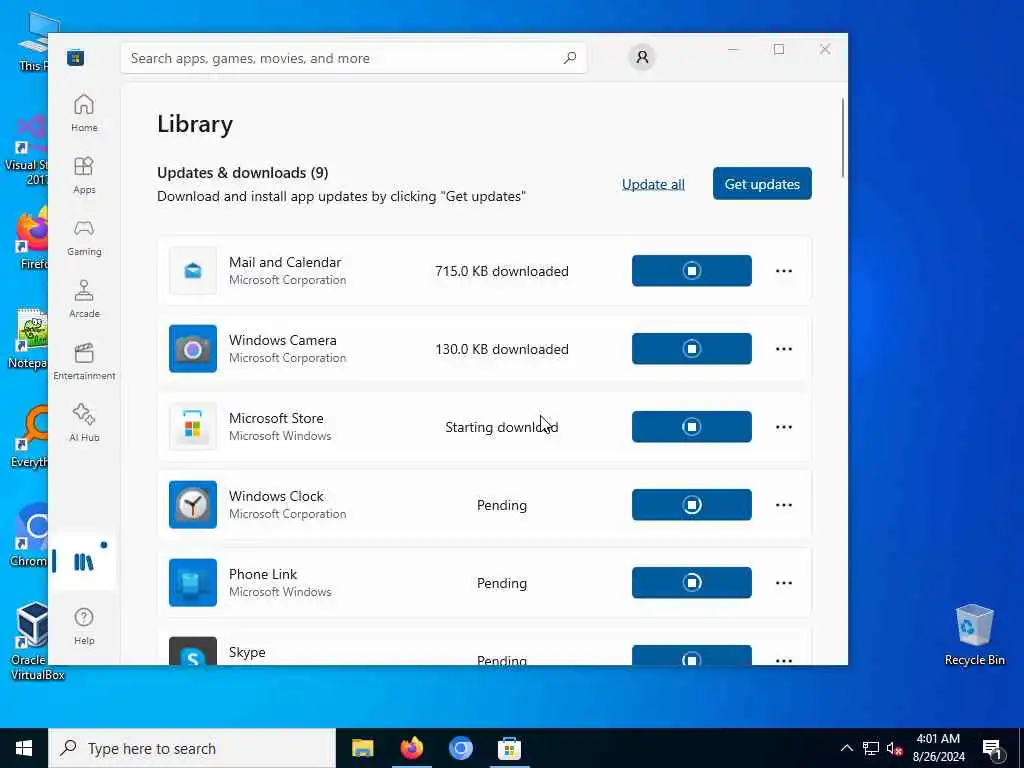Click the Skype app icon

coord(193,650)
